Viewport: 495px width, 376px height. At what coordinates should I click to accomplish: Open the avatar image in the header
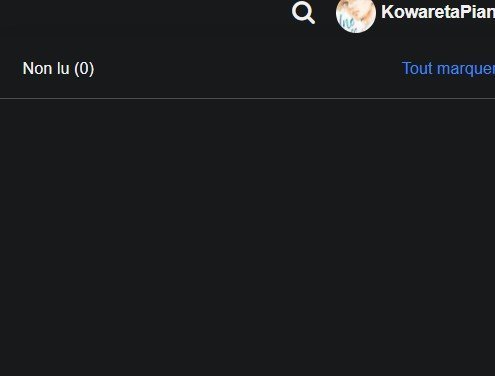coord(356,15)
